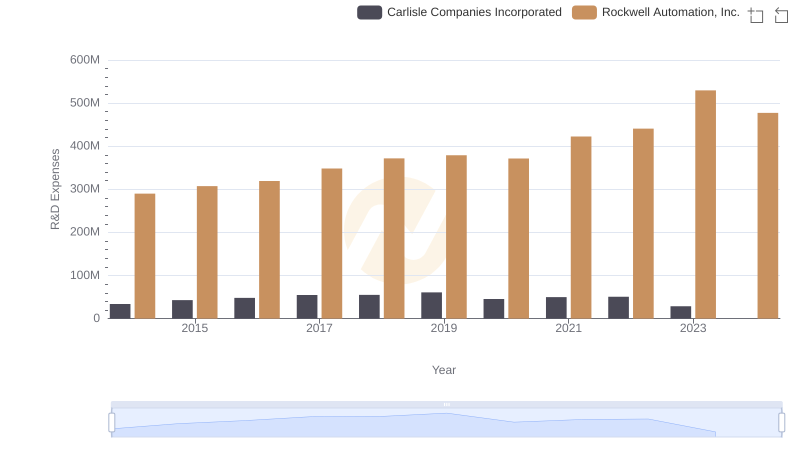The width and height of the screenshot is (800, 461).
Task: Click the zoom reset restore icon
Action: pos(781,15)
